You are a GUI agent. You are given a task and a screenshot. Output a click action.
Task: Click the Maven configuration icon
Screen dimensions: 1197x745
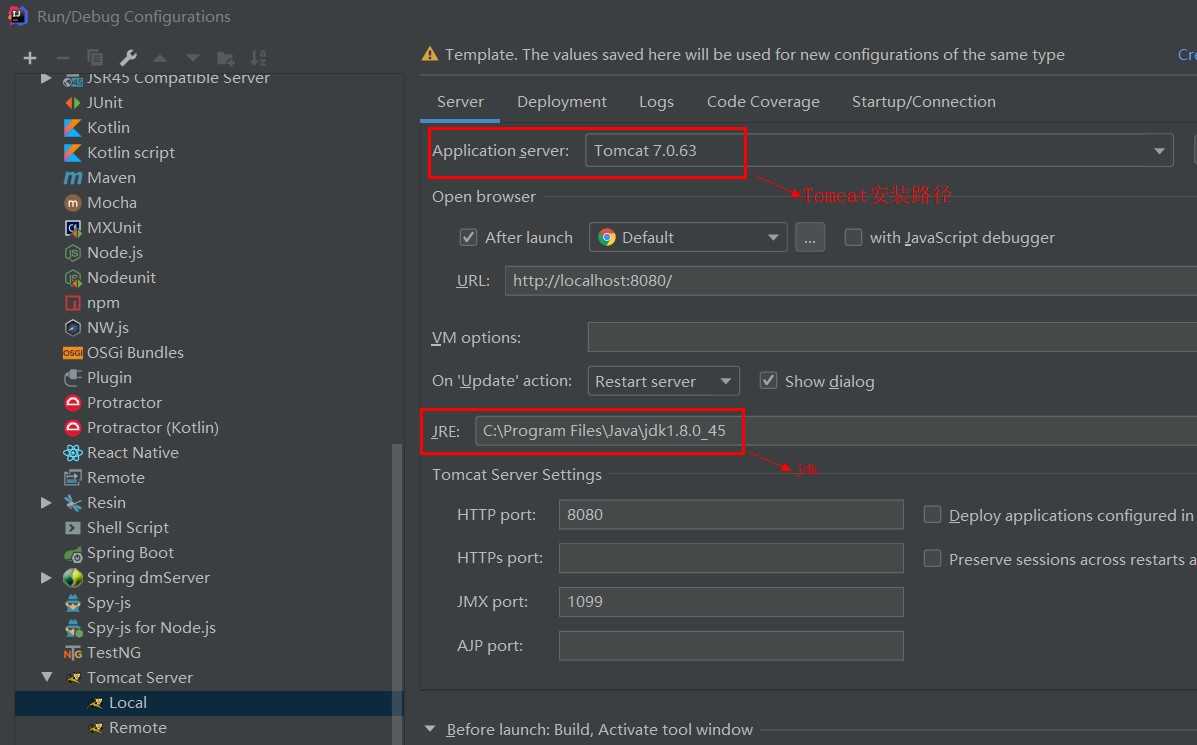(x=73, y=177)
